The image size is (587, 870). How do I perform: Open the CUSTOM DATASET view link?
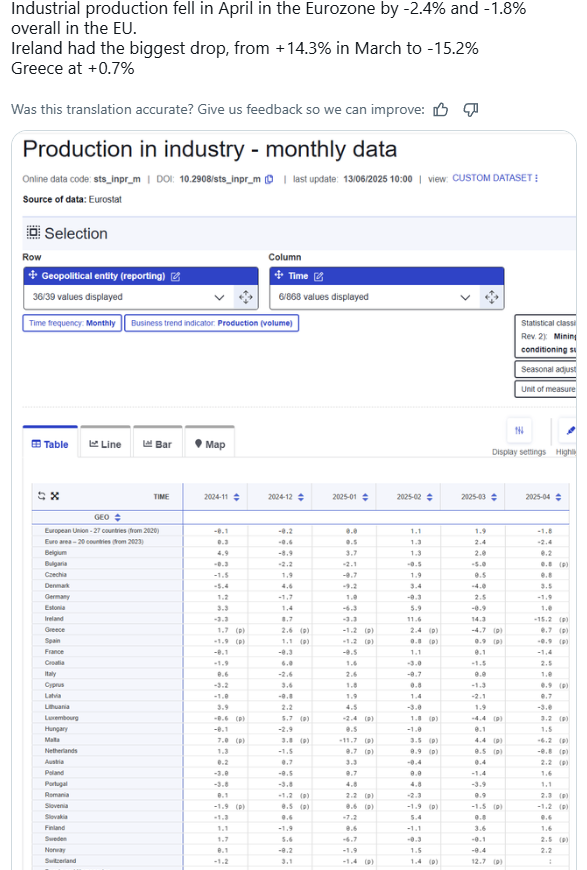tap(492, 178)
